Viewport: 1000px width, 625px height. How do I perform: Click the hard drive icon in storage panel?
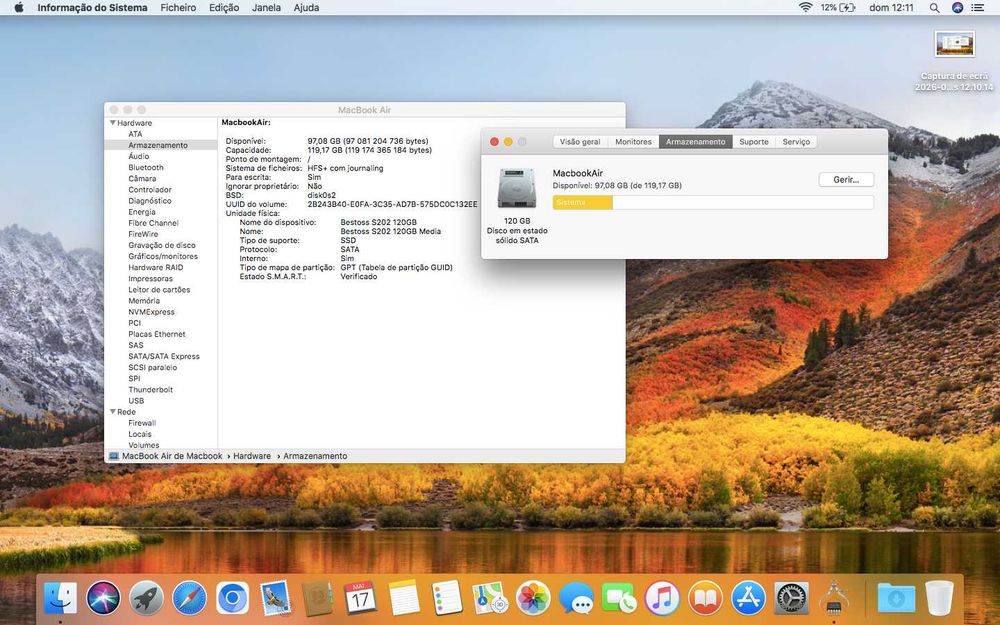(517, 188)
